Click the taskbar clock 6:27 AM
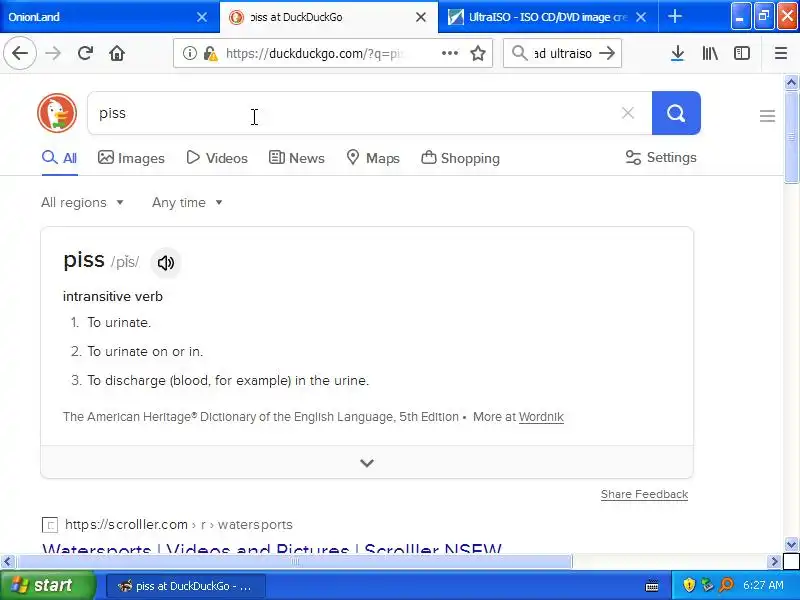The height and width of the screenshot is (600, 800). click(x=763, y=585)
